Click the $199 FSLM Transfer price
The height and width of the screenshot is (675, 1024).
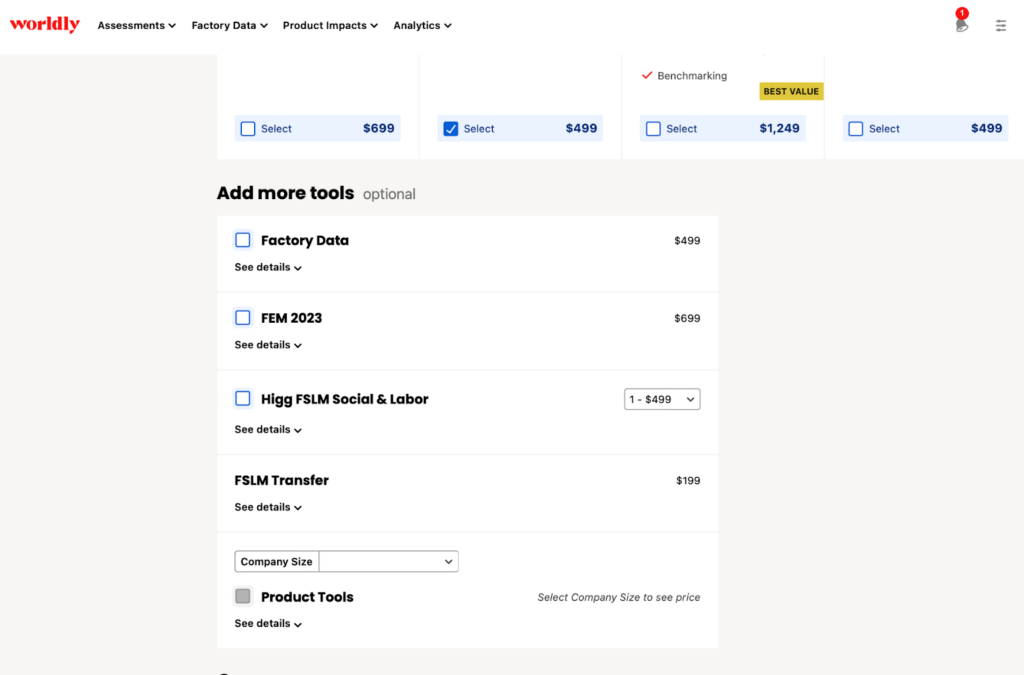[x=688, y=480]
